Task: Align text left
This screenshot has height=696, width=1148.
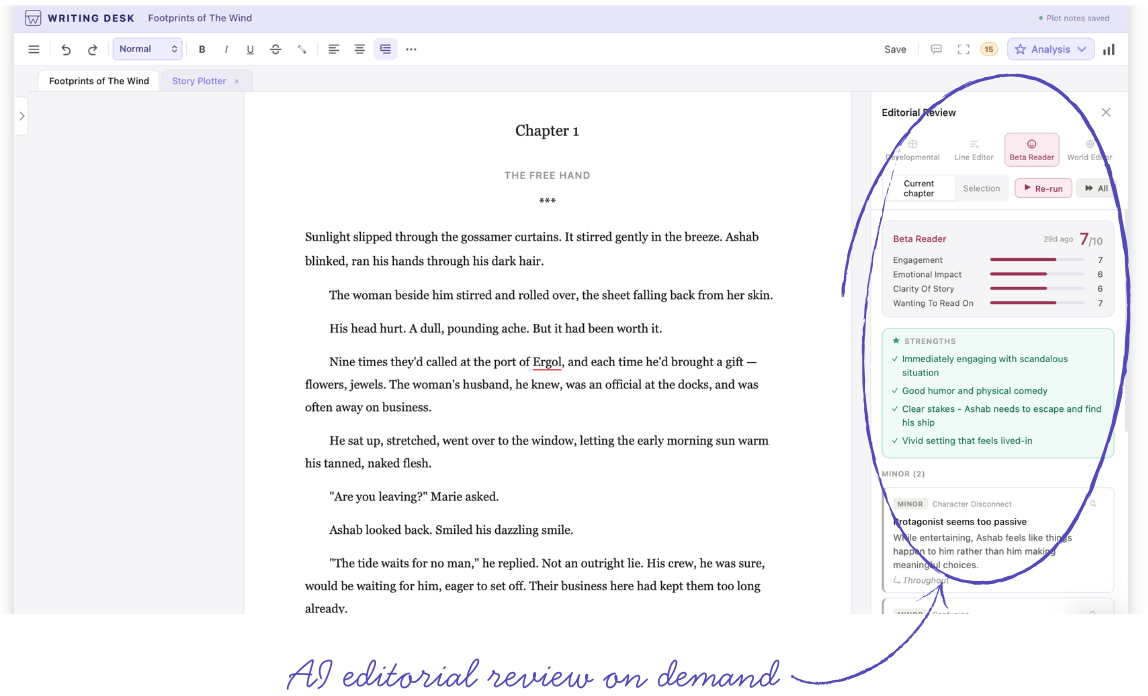Action: pos(333,49)
